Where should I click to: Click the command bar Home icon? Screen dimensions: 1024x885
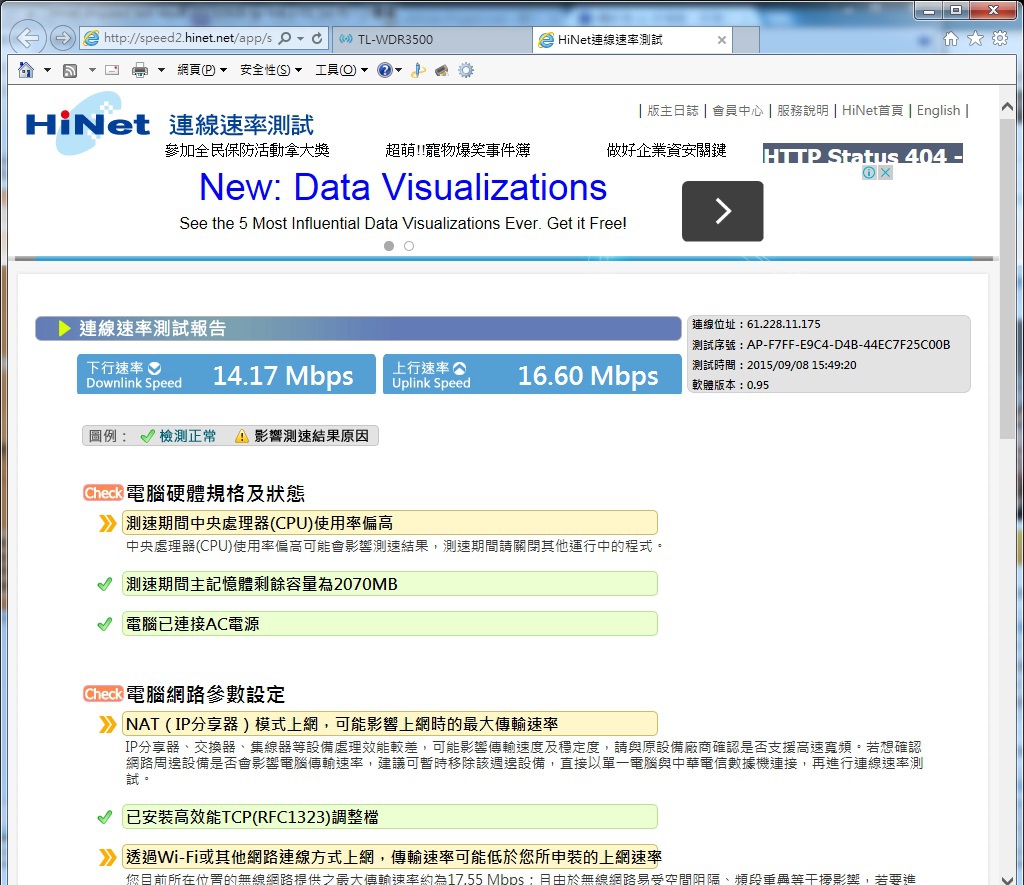[x=25, y=70]
